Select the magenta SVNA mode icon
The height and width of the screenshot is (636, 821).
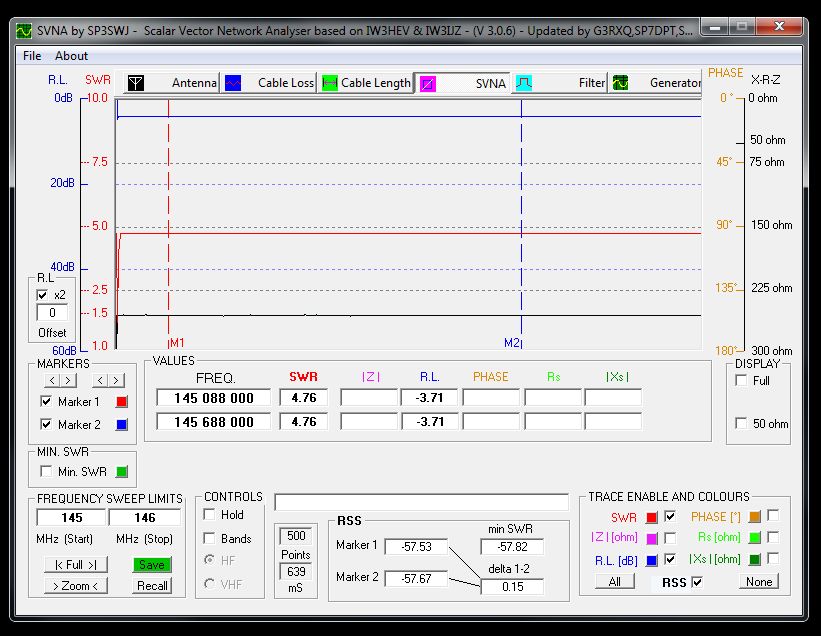click(x=427, y=83)
